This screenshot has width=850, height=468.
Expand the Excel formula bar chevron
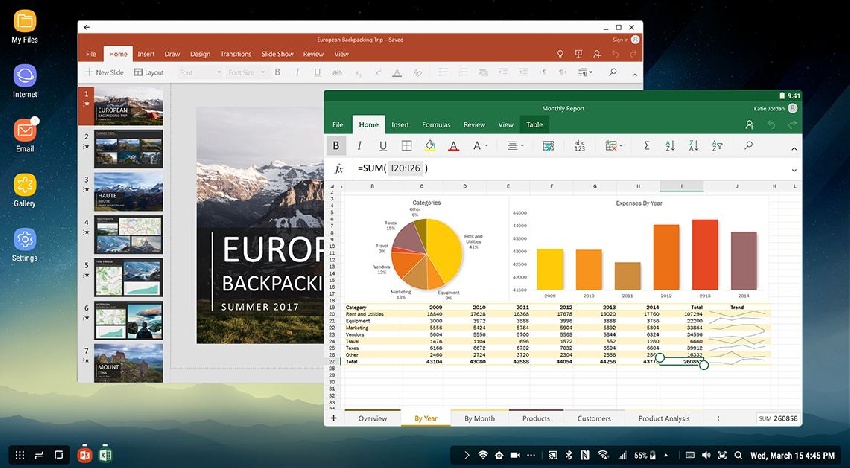tap(794, 169)
